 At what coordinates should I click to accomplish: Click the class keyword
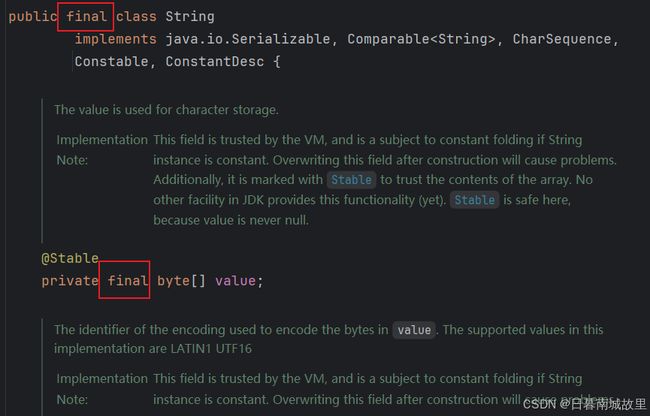tap(136, 17)
